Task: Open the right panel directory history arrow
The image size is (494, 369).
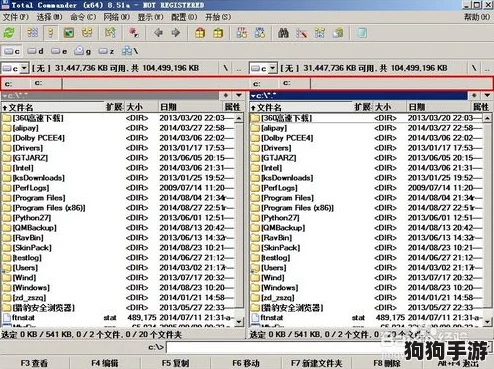Action: point(487,95)
